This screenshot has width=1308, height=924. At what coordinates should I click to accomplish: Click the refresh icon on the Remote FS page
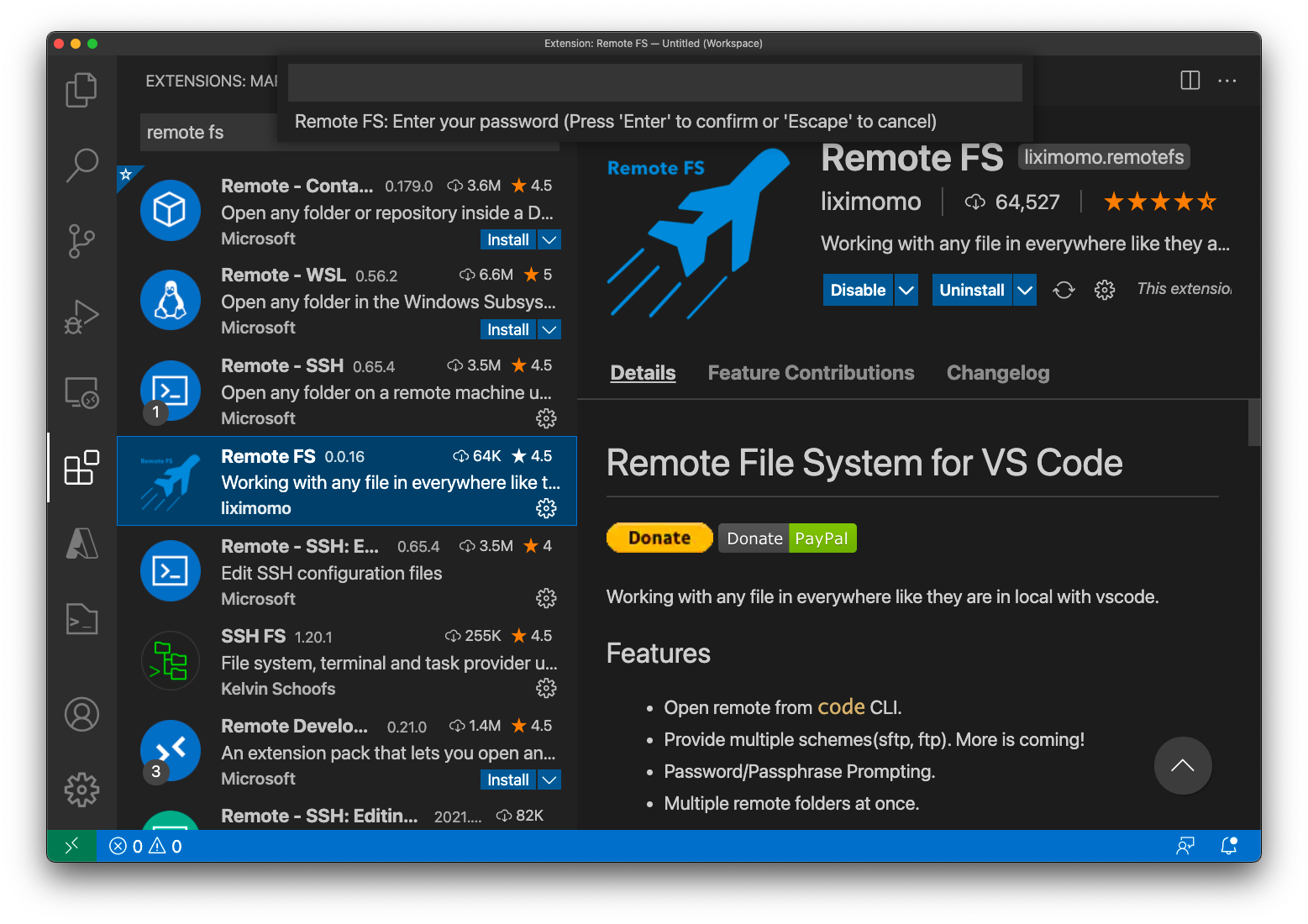click(x=1064, y=289)
